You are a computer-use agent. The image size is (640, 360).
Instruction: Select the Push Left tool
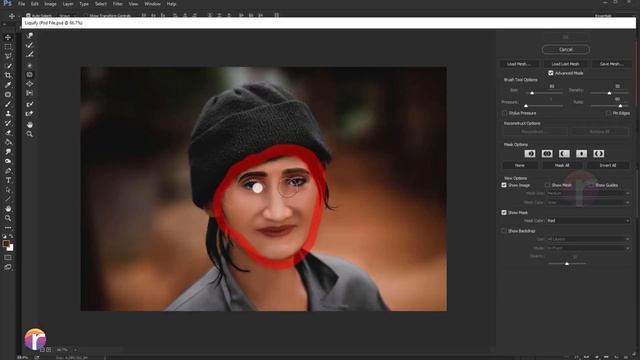tap(30, 93)
